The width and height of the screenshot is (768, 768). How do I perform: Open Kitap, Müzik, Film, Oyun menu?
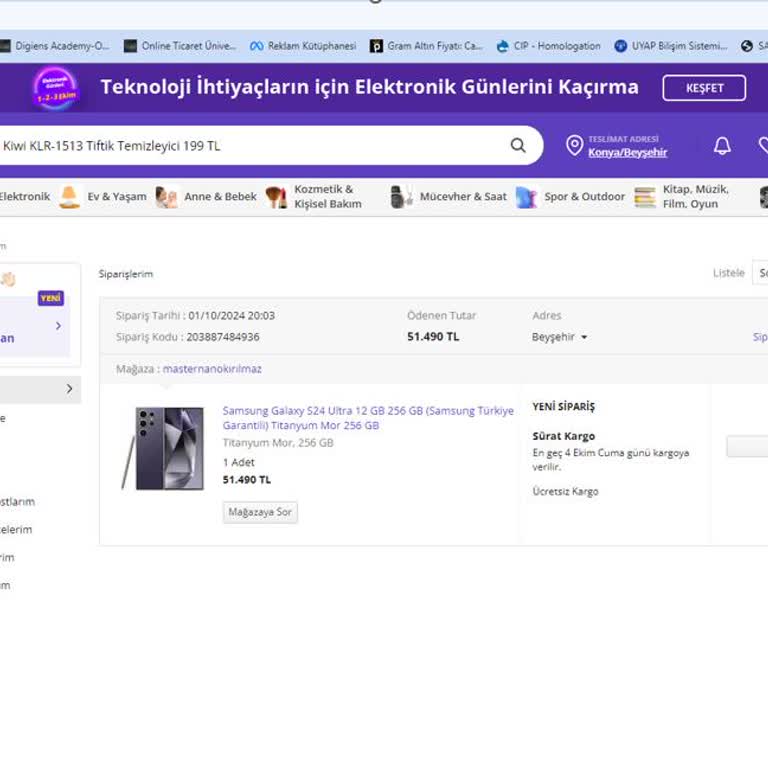coord(696,197)
